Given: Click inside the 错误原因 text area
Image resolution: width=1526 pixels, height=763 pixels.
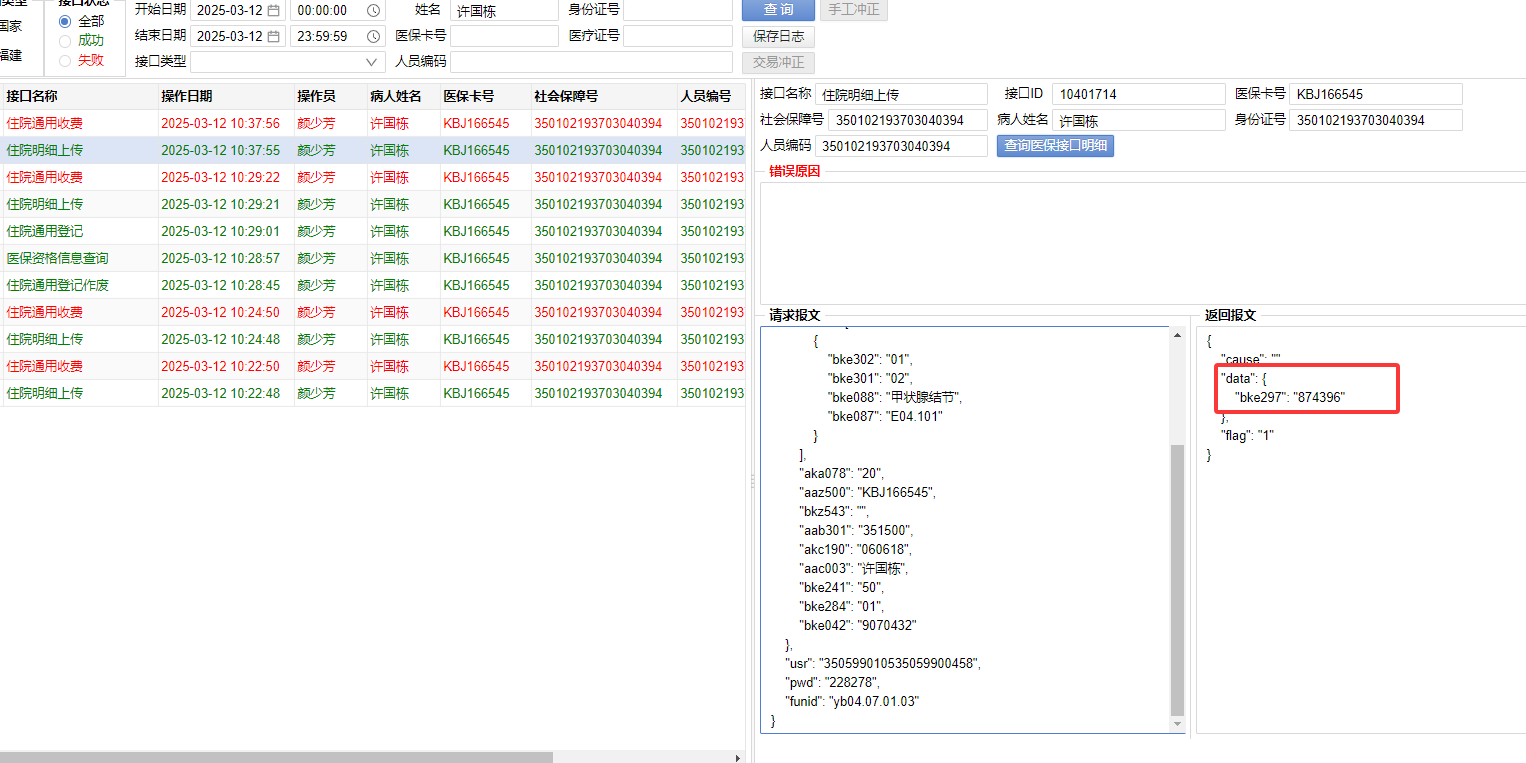Looking at the screenshot, I should (1143, 243).
